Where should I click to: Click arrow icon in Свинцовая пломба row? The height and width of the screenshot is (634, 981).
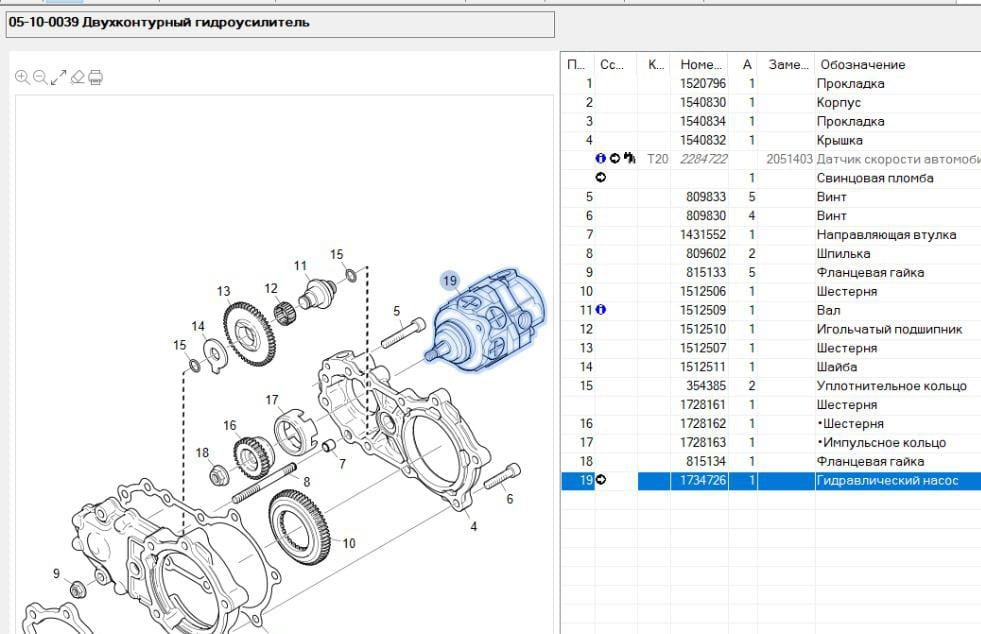(600, 178)
